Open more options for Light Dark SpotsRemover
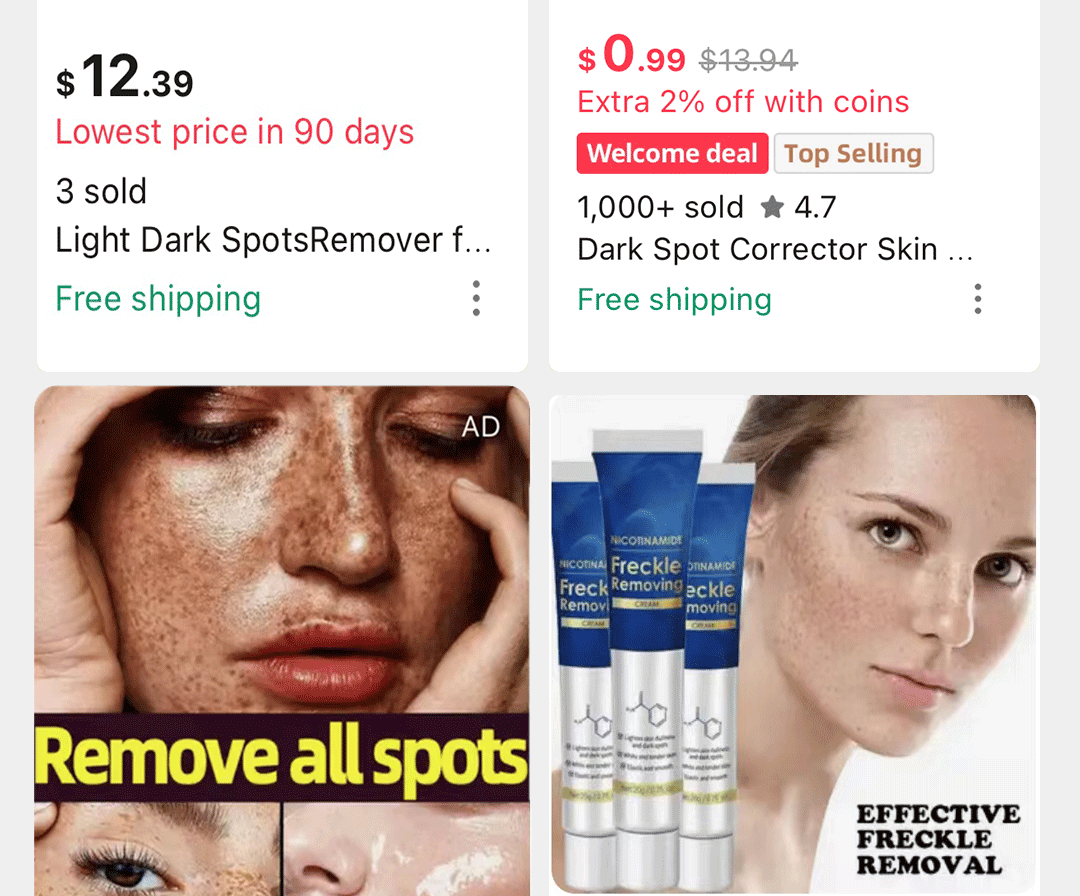Screen dimensions: 1080x896 pyautogui.click(x=476, y=298)
